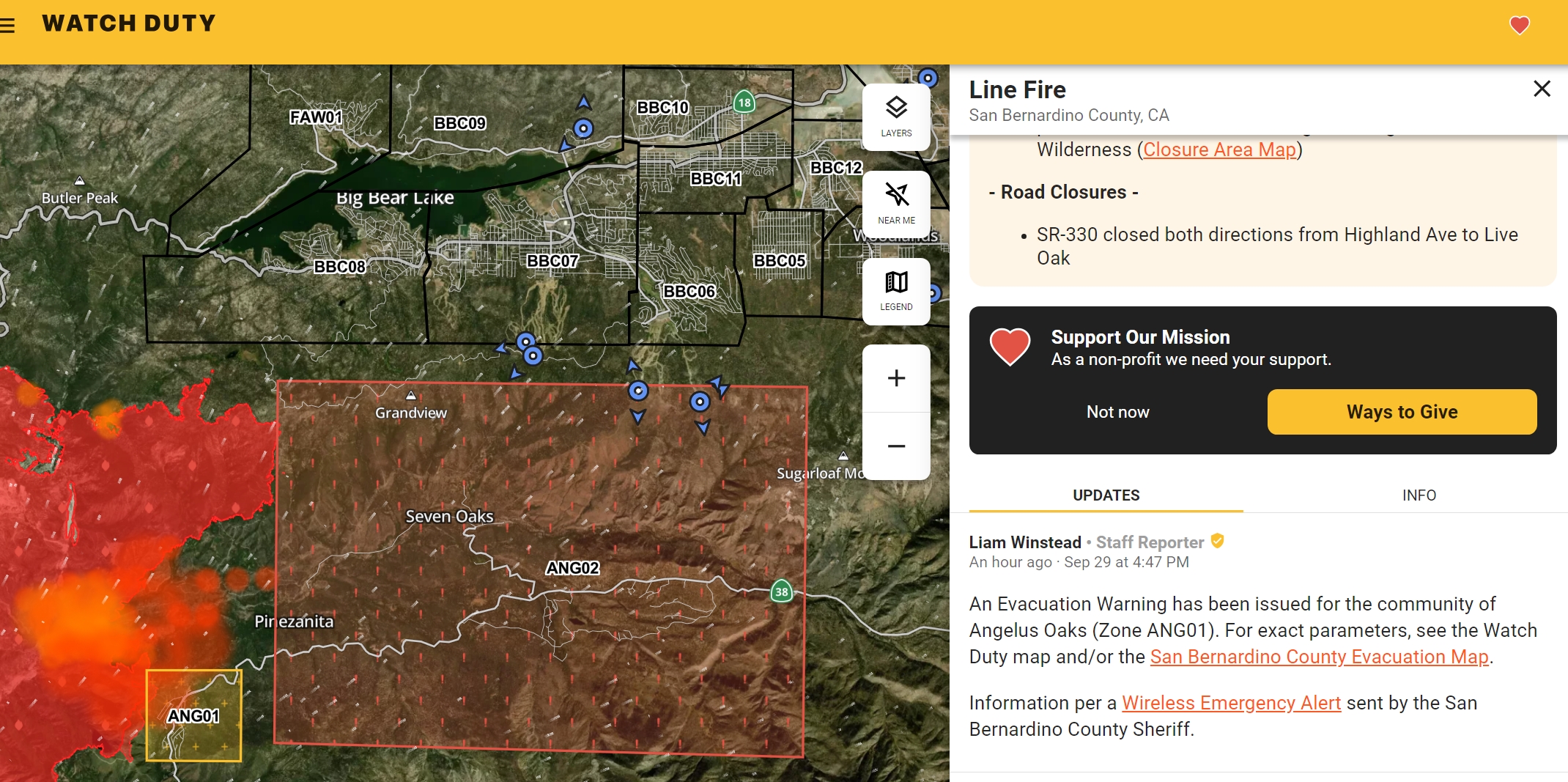Click the Ways to Give button

(1402, 412)
